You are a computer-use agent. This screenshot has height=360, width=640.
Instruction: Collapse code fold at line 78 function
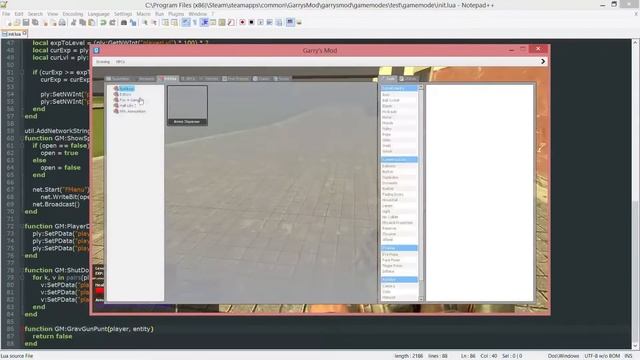[x=22, y=270]
